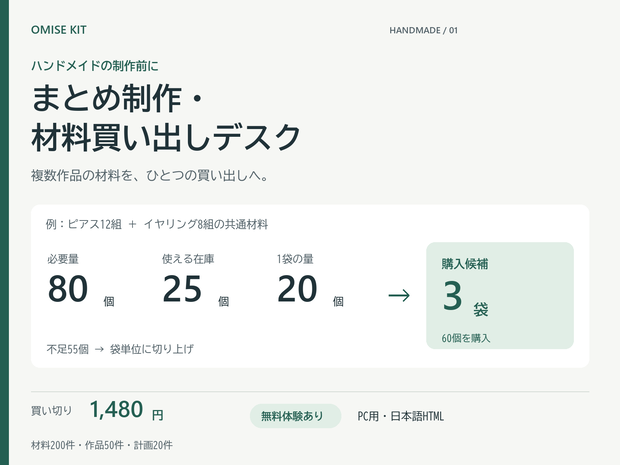Screen dimensions: 620x465
Task: Click the tagline 複数作品の材料を、ひとつの買い出しへ。
Action: (x=150, y=175)
